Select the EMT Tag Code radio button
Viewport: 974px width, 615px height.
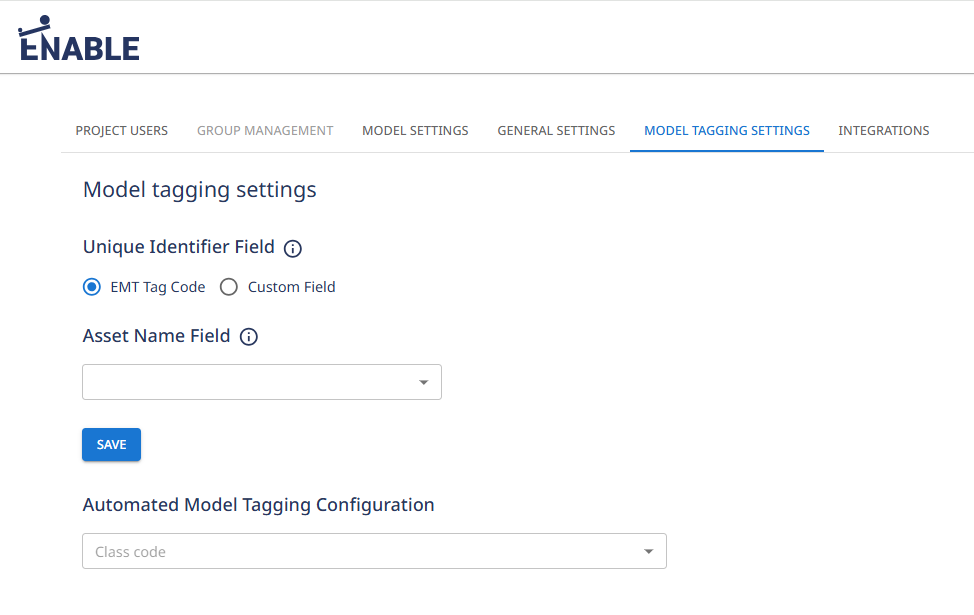coord(92,287)
